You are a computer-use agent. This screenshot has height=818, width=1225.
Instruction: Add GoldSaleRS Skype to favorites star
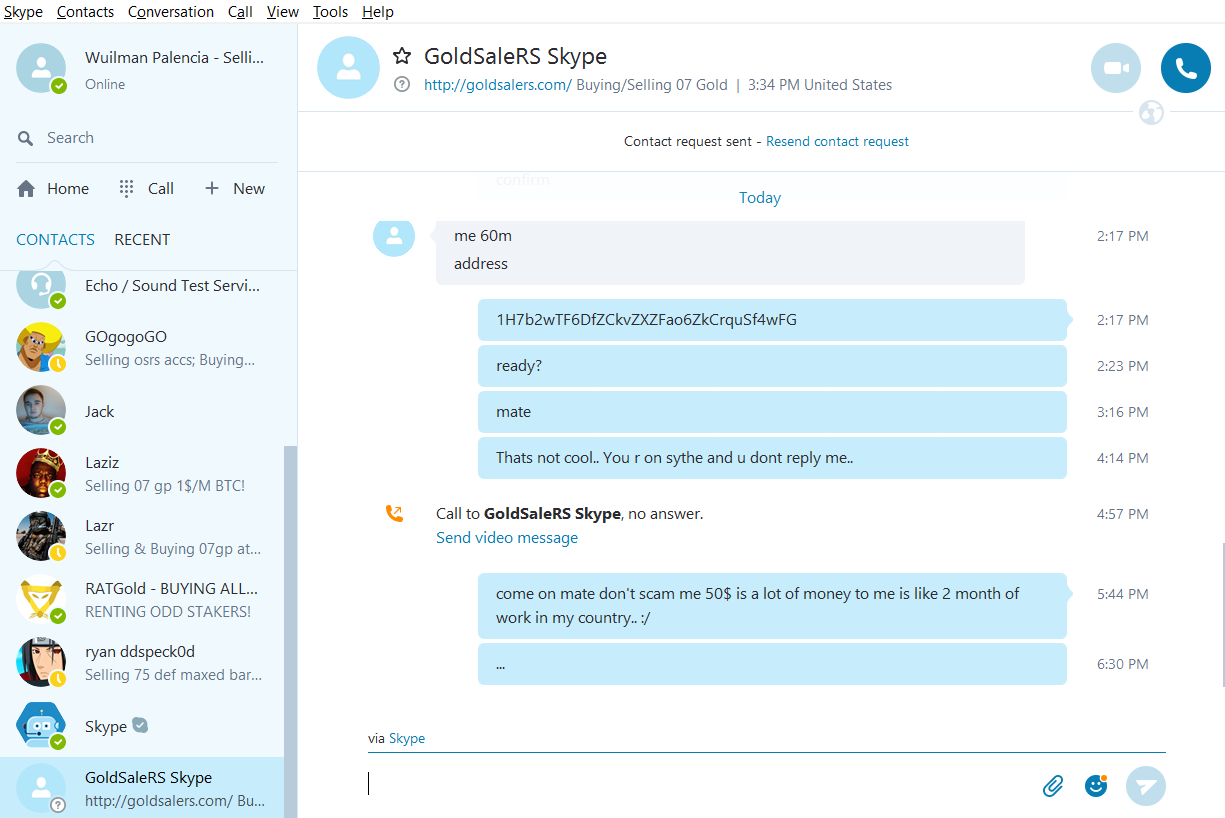point(401,56)
